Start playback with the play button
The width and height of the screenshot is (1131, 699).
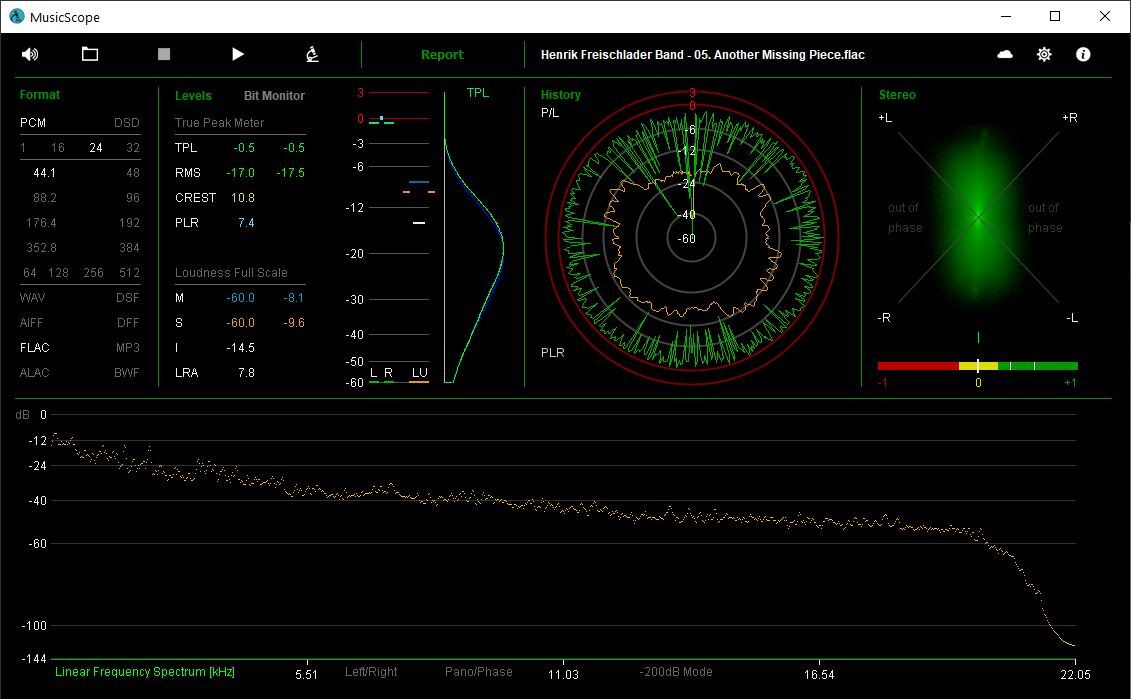pos(238,54)
